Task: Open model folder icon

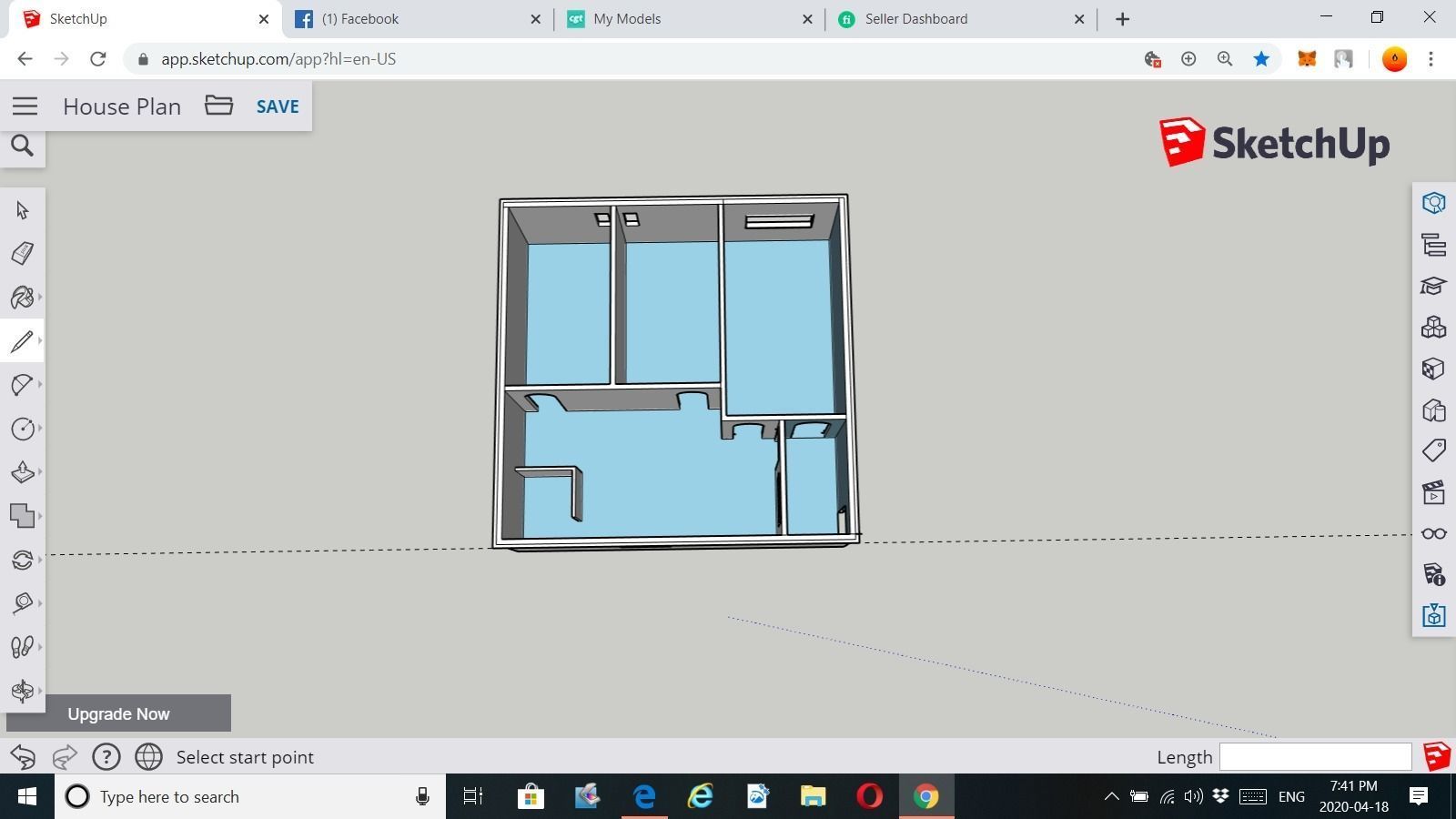Action: pos(218,105)
